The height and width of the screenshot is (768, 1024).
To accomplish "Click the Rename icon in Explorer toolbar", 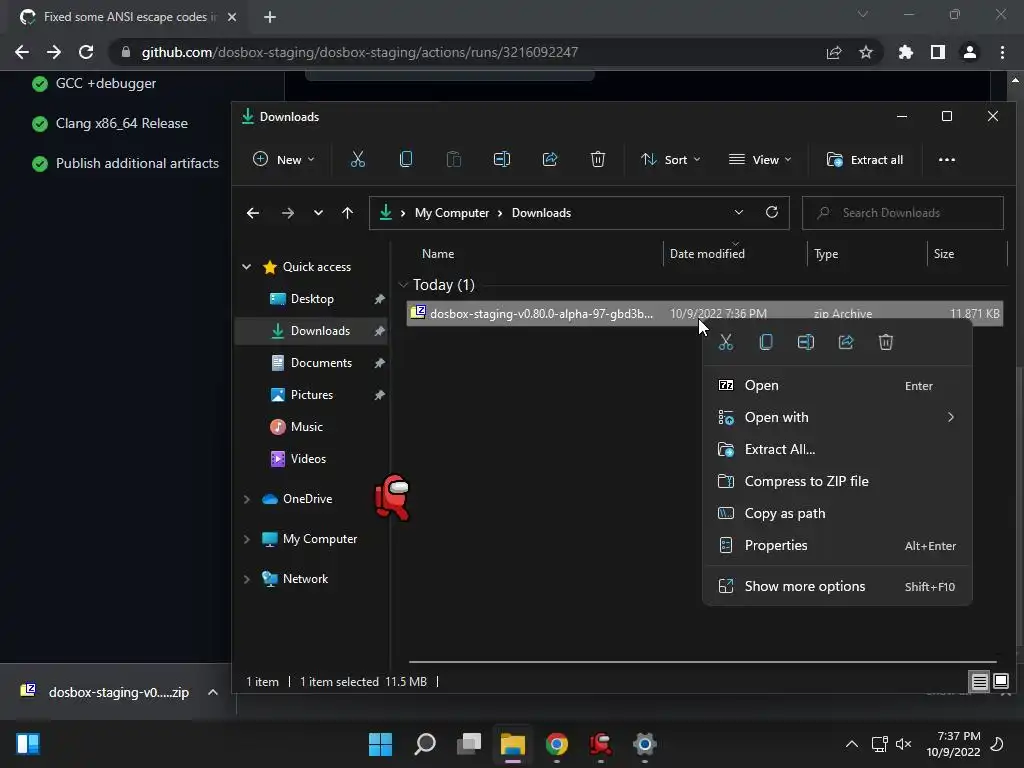I will (x=502, y=159).
